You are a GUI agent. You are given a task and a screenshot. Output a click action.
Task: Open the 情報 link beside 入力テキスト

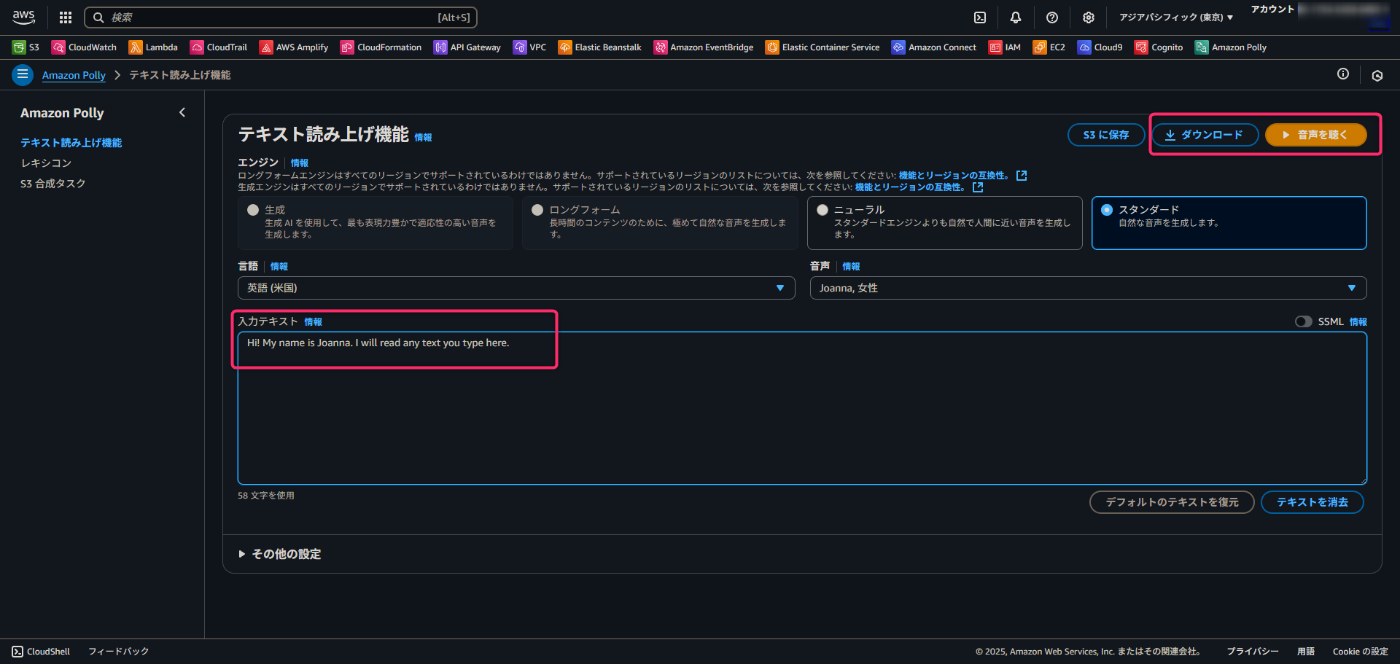click(313, 322)
